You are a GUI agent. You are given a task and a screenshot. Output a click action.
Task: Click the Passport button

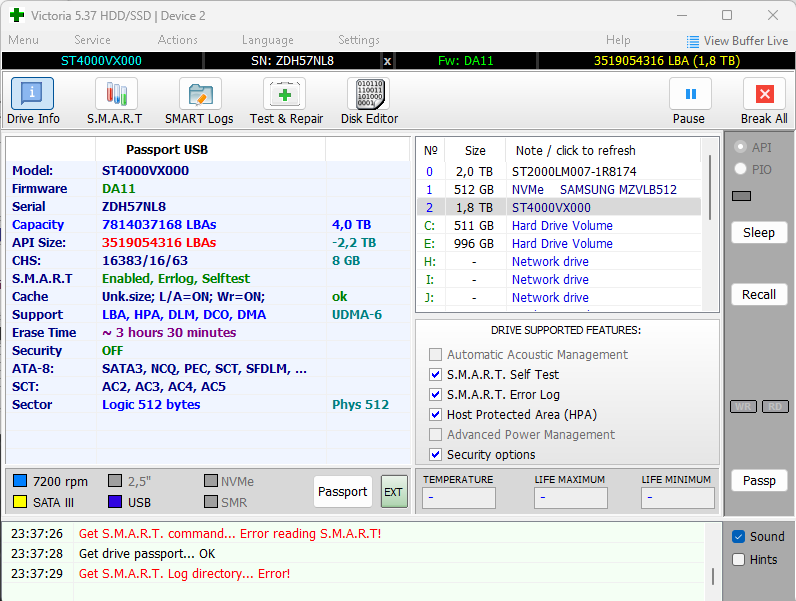click(343, 491)
